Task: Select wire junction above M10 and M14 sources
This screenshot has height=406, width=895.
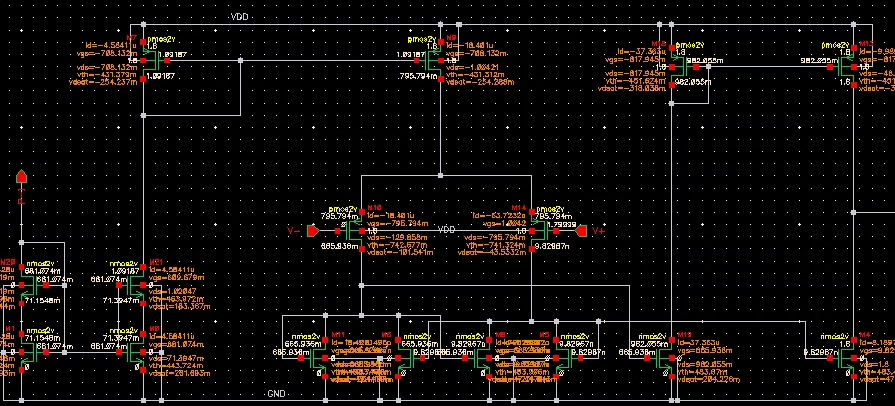Action: (440, 175)
